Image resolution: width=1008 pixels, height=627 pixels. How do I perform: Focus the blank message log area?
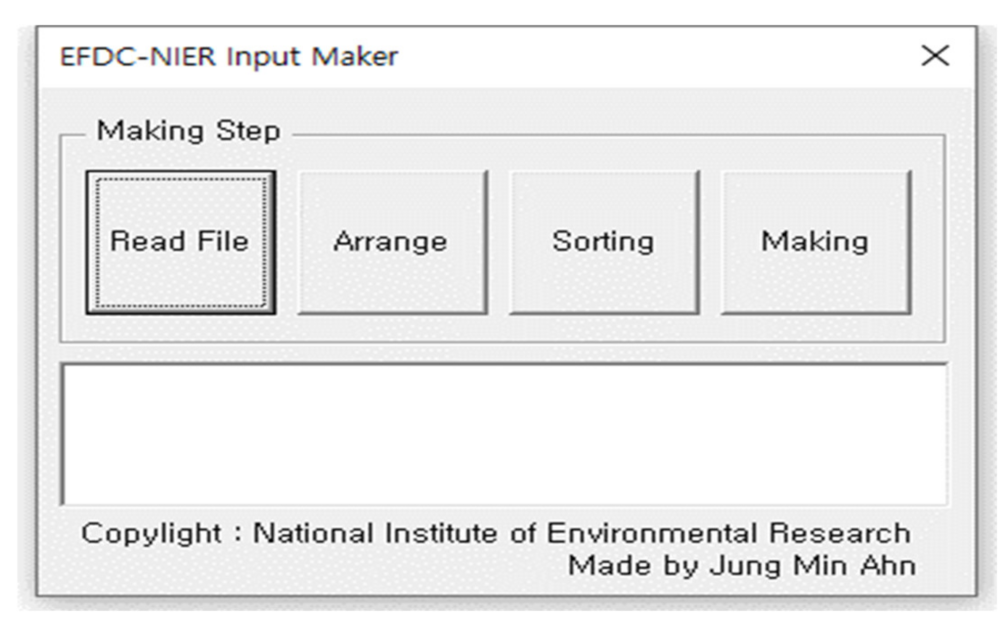click(x=504, y=434)
